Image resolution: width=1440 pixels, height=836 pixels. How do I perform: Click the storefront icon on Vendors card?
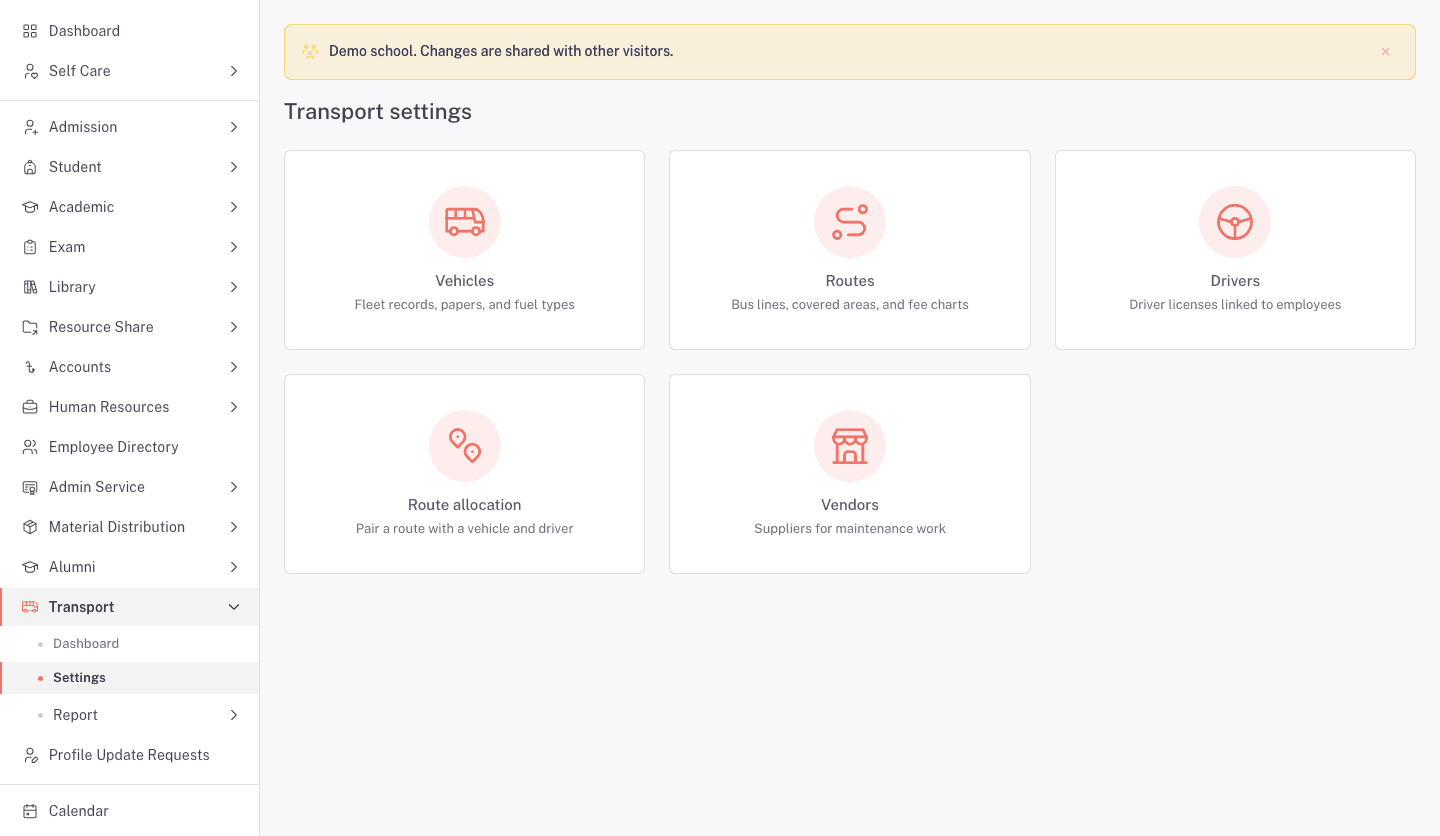point(850,446)
